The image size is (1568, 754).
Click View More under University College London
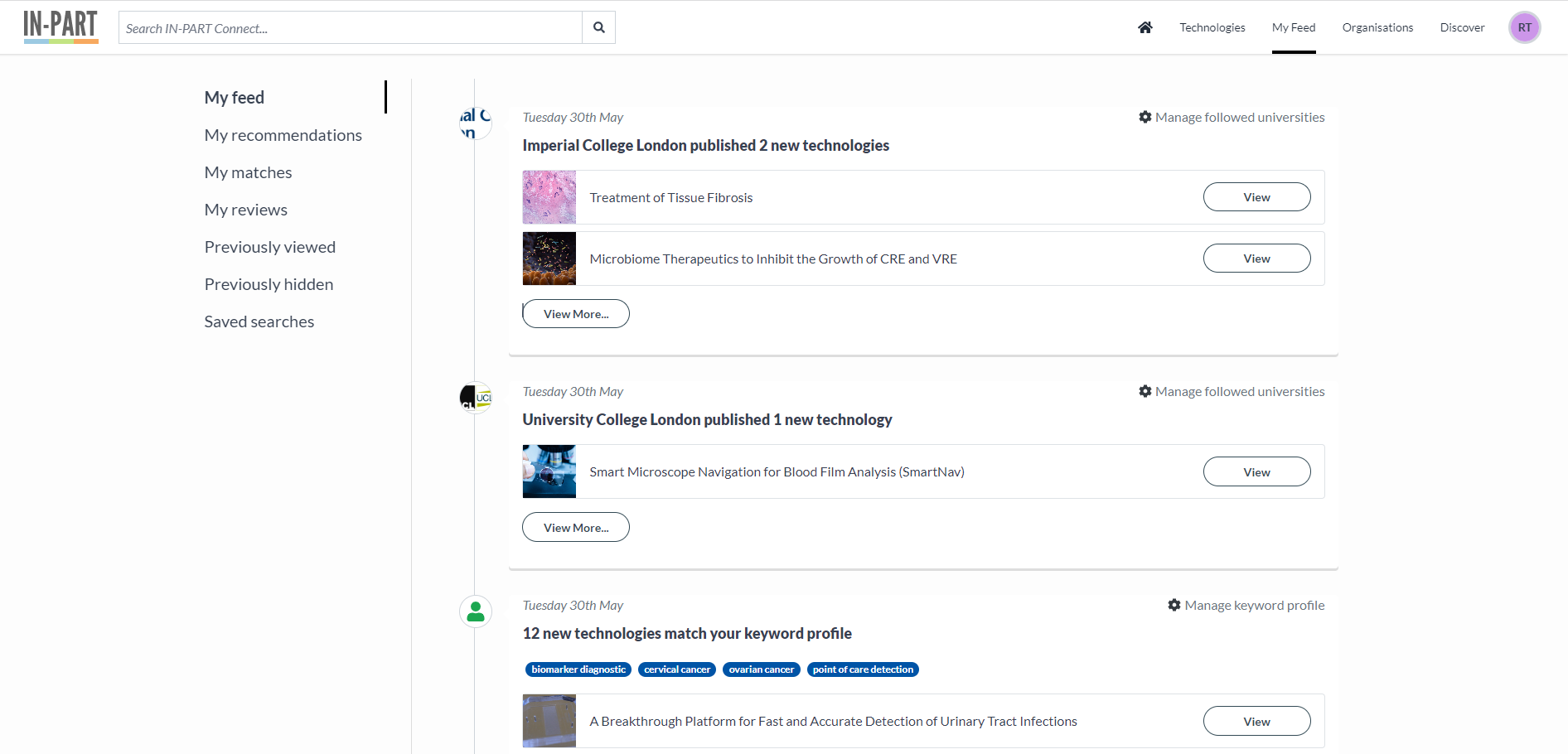tap(576, 528)
